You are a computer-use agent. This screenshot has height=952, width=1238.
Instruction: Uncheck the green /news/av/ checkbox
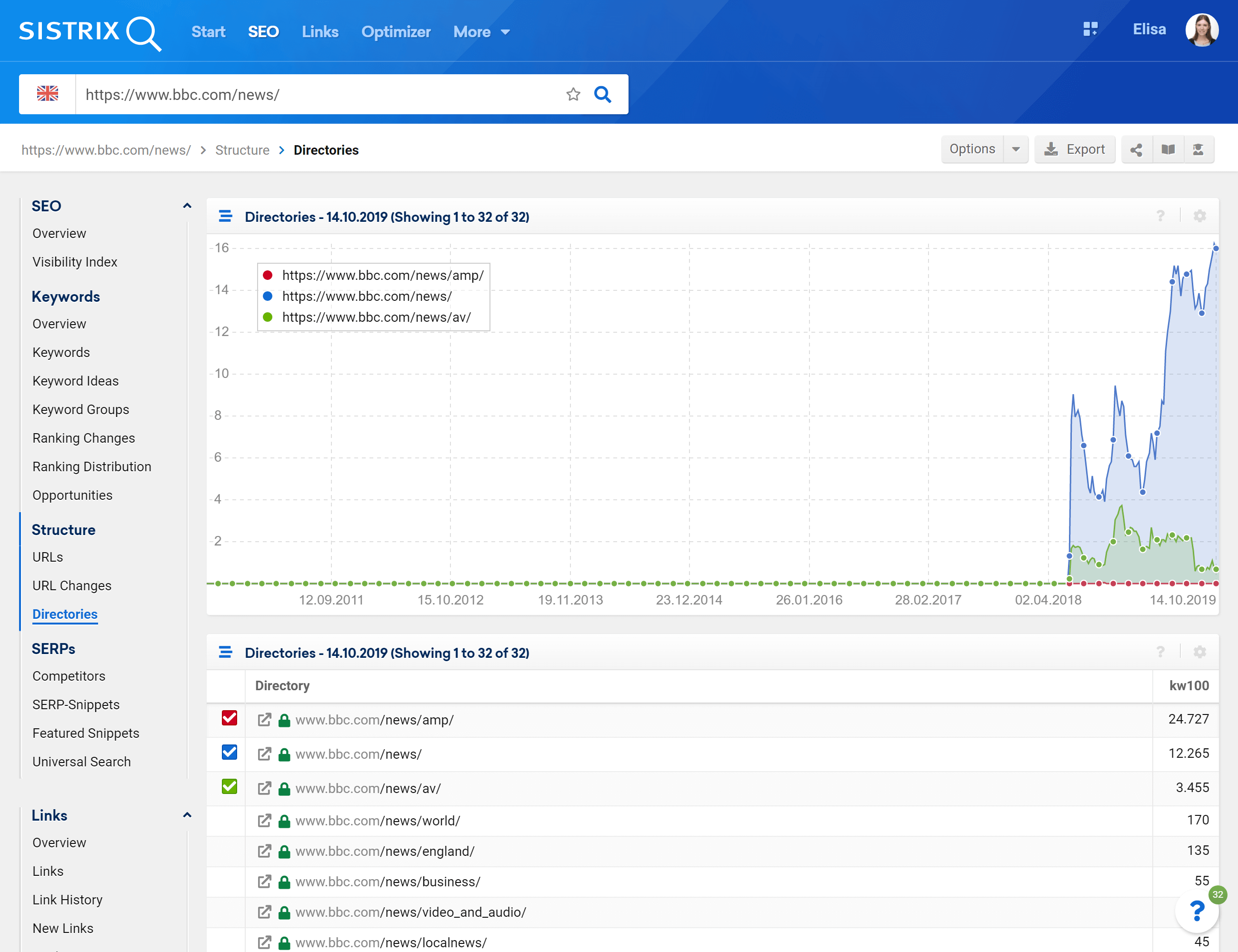230,786
